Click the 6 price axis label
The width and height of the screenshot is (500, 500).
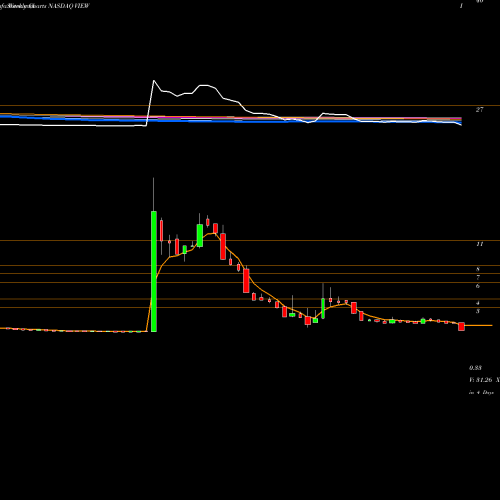478,286
